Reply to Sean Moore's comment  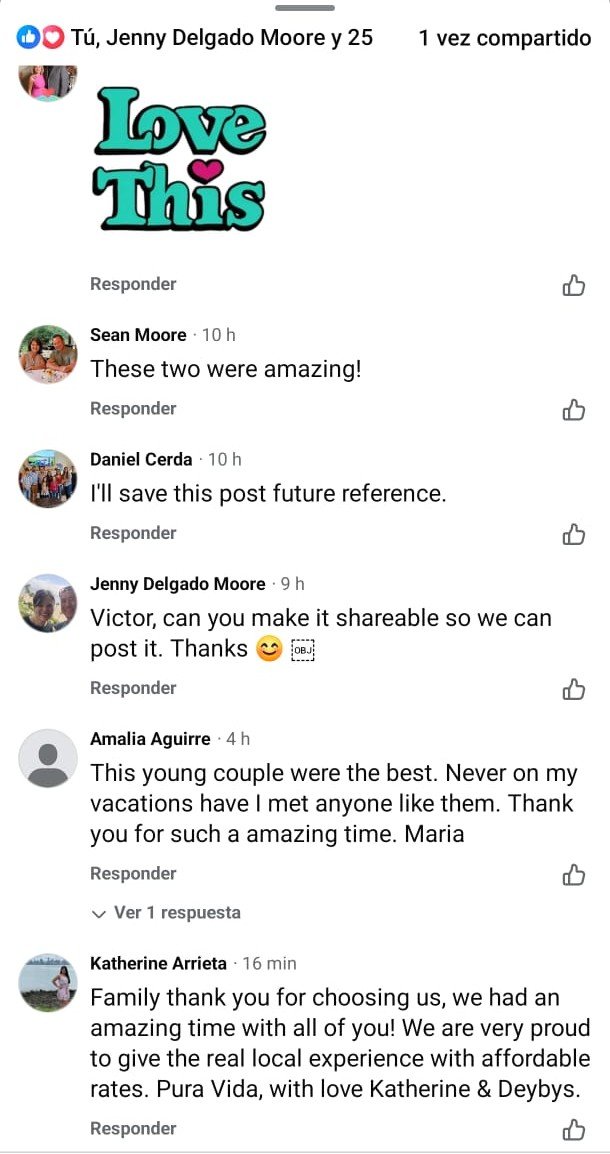coord(133,409)
